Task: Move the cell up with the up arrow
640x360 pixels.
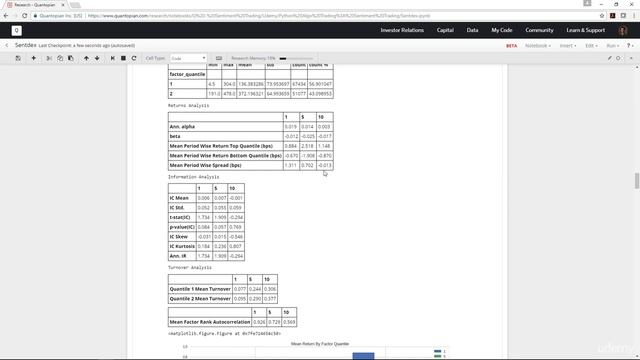Action: pyautogui.click(x=86, y=58)
